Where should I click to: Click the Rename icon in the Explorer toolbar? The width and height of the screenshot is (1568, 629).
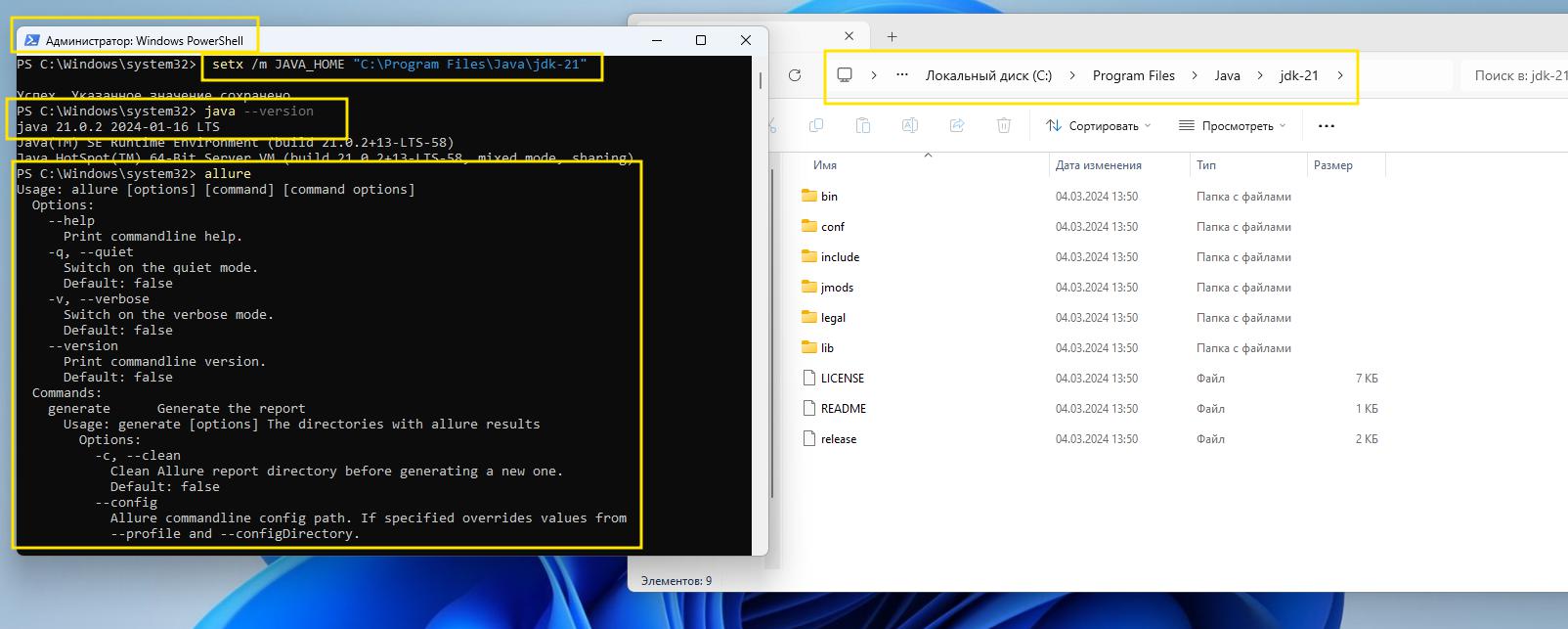point(909,125)
